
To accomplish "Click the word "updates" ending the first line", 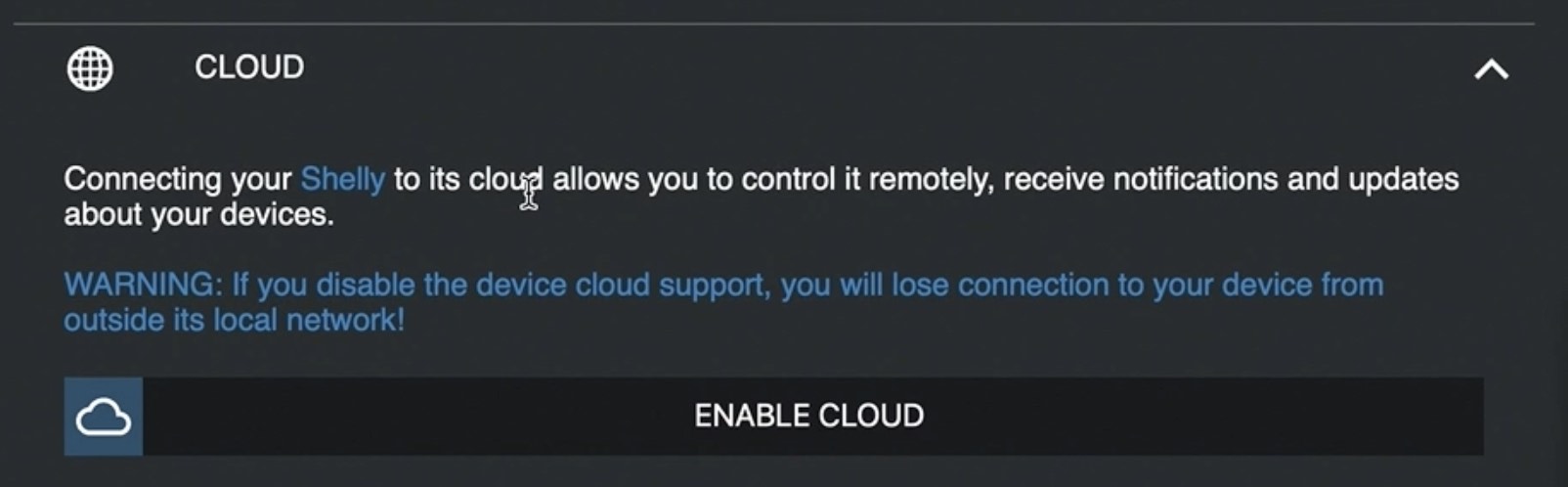I will (x=1403, y=179).
